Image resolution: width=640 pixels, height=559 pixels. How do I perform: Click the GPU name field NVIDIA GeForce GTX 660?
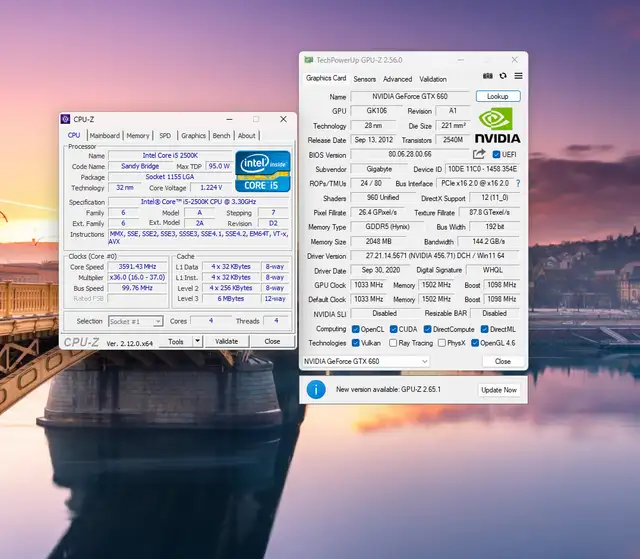pos(410,96)
